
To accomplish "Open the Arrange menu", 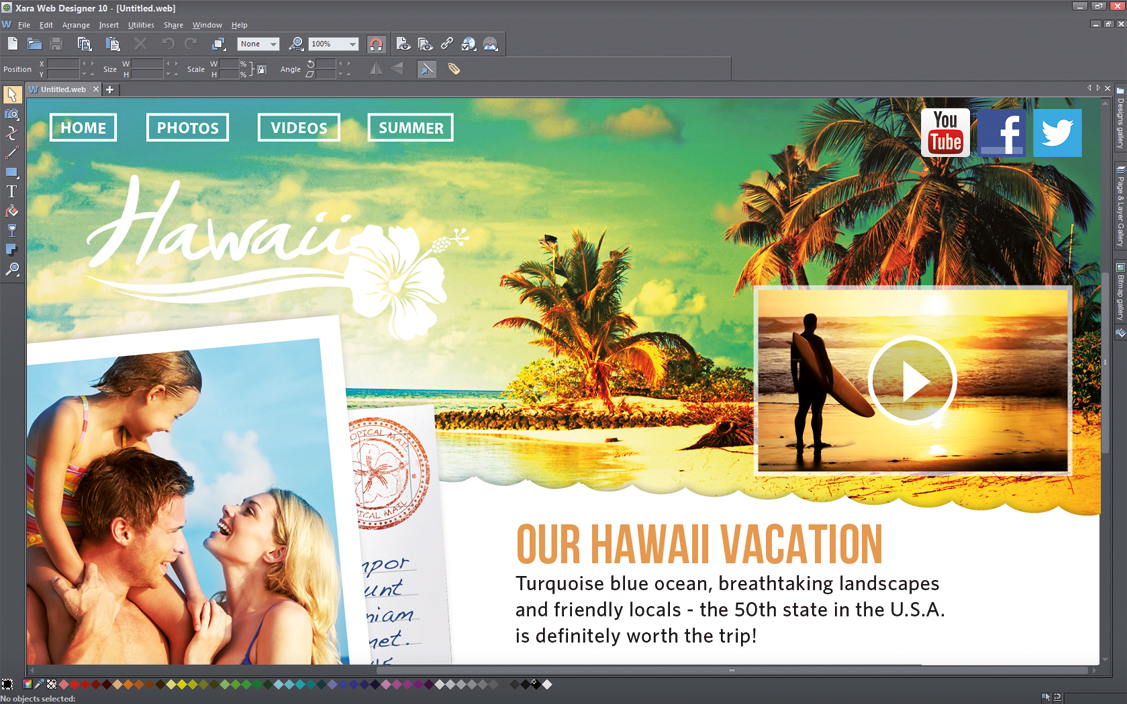I will tap(76, 25).
